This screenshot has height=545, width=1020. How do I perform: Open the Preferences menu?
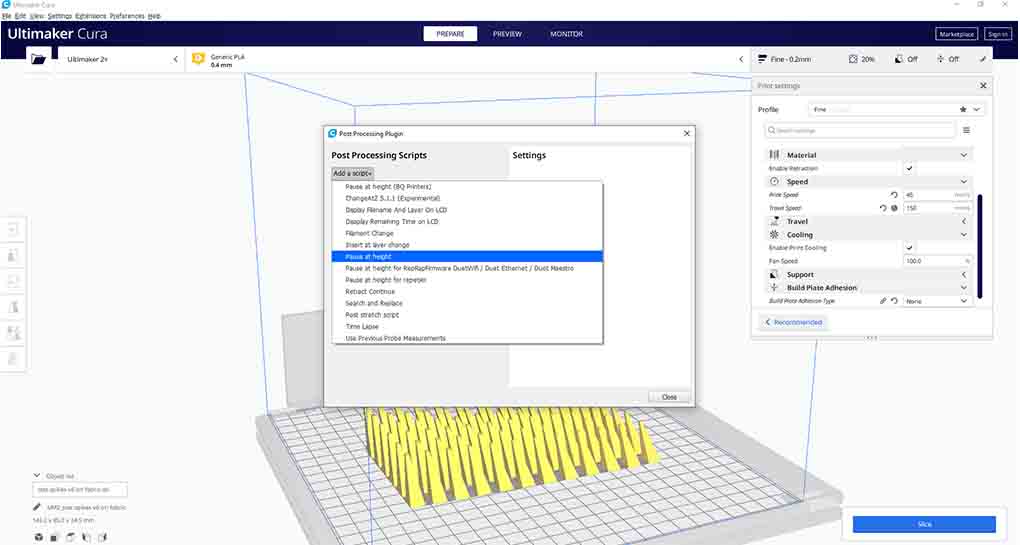coord(126,16)
